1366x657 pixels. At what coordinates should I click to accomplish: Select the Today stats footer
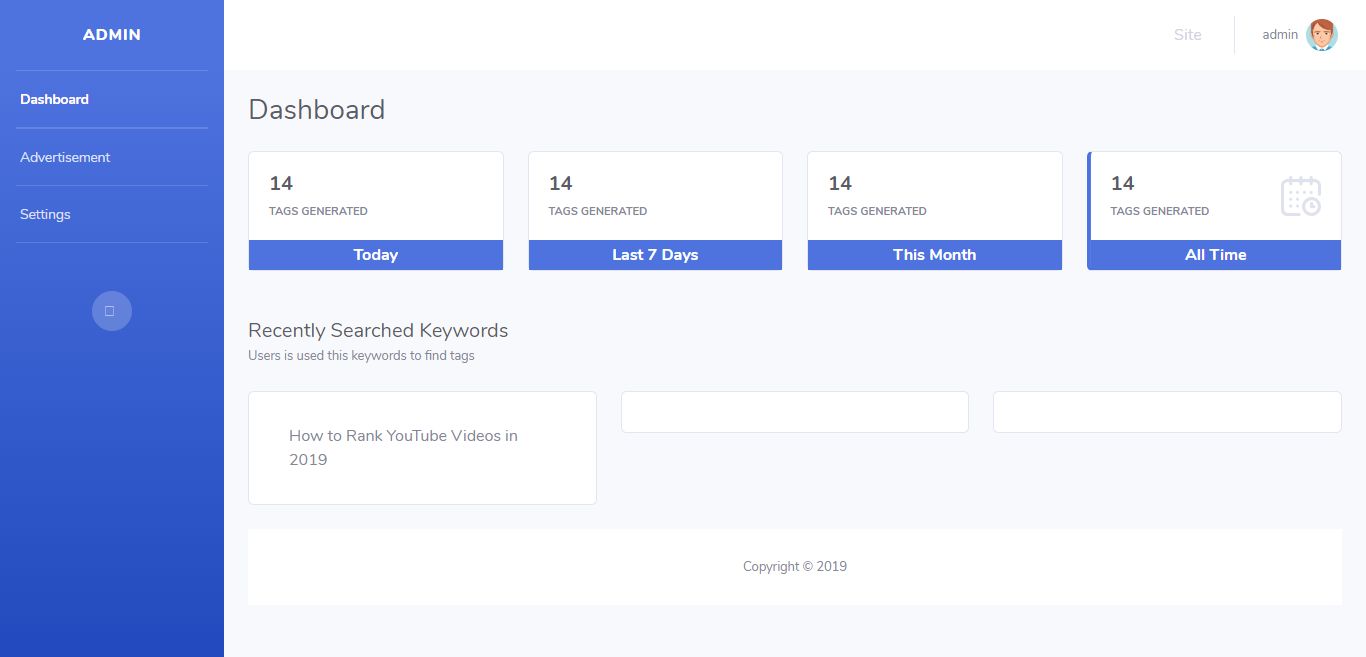pyautogui.click(x=375, y=255)
